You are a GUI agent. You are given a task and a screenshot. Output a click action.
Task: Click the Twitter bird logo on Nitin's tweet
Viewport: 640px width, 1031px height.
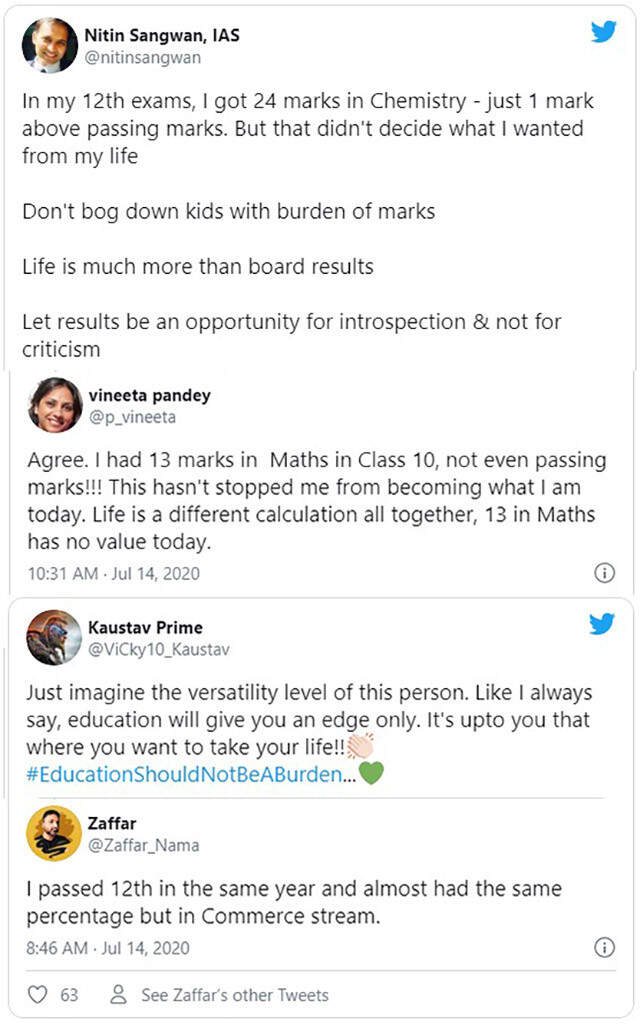603,32
